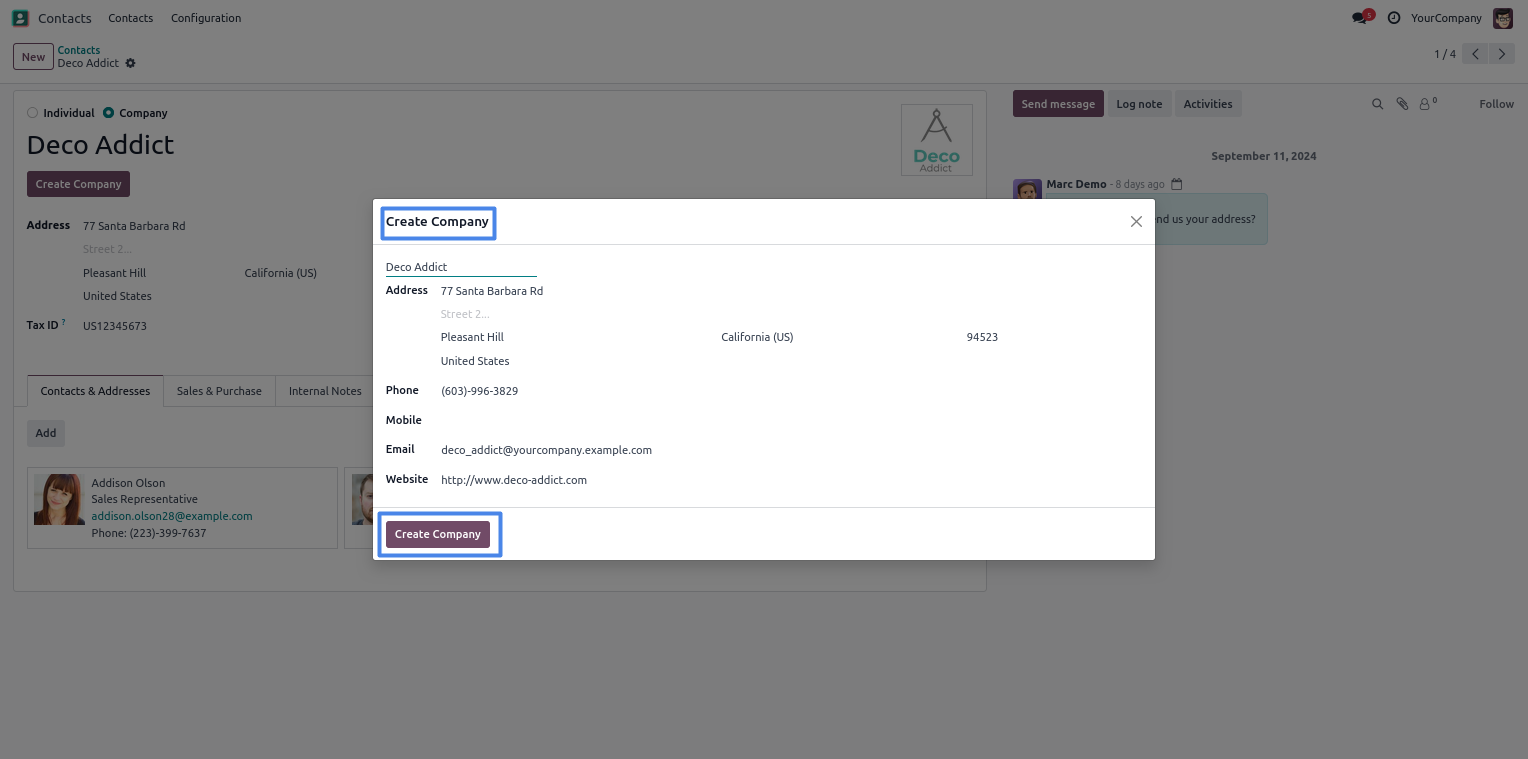
Task: Go to the next record with right arrow
Action: pos(1502,54)
